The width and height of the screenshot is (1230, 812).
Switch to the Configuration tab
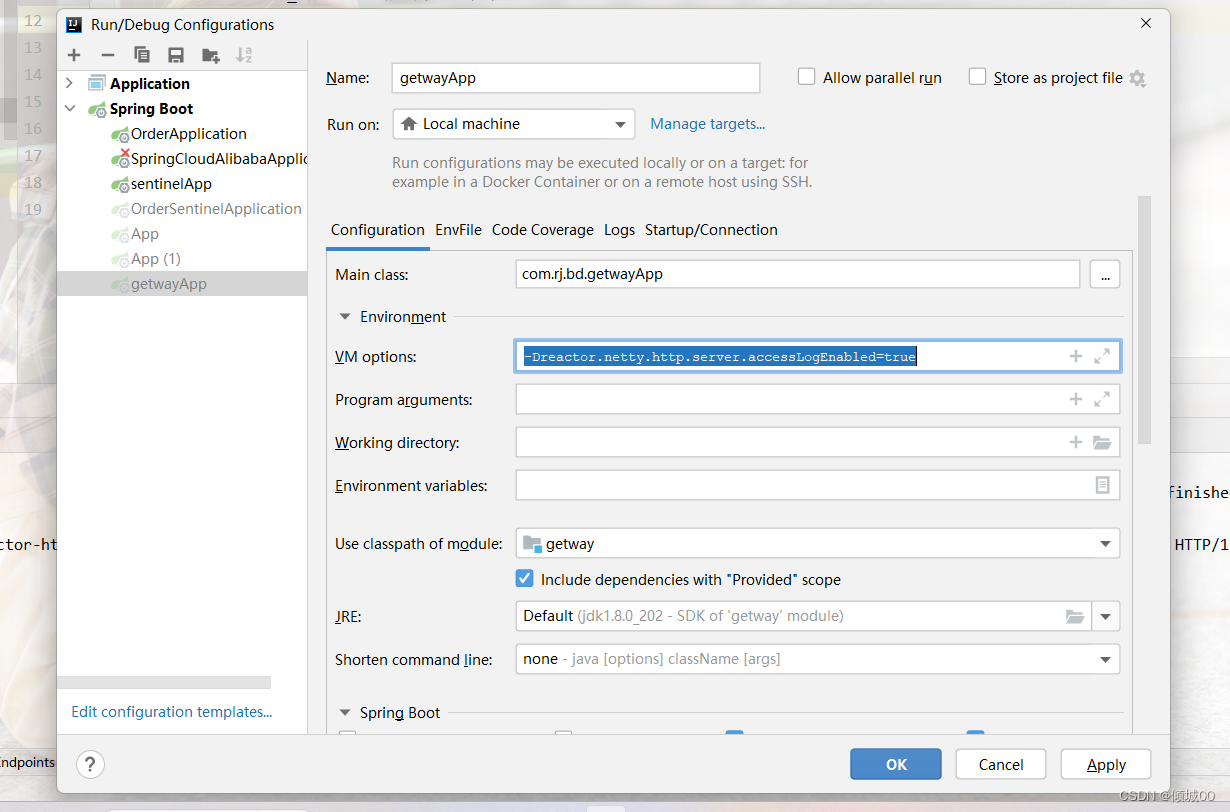tap(378, 230)
